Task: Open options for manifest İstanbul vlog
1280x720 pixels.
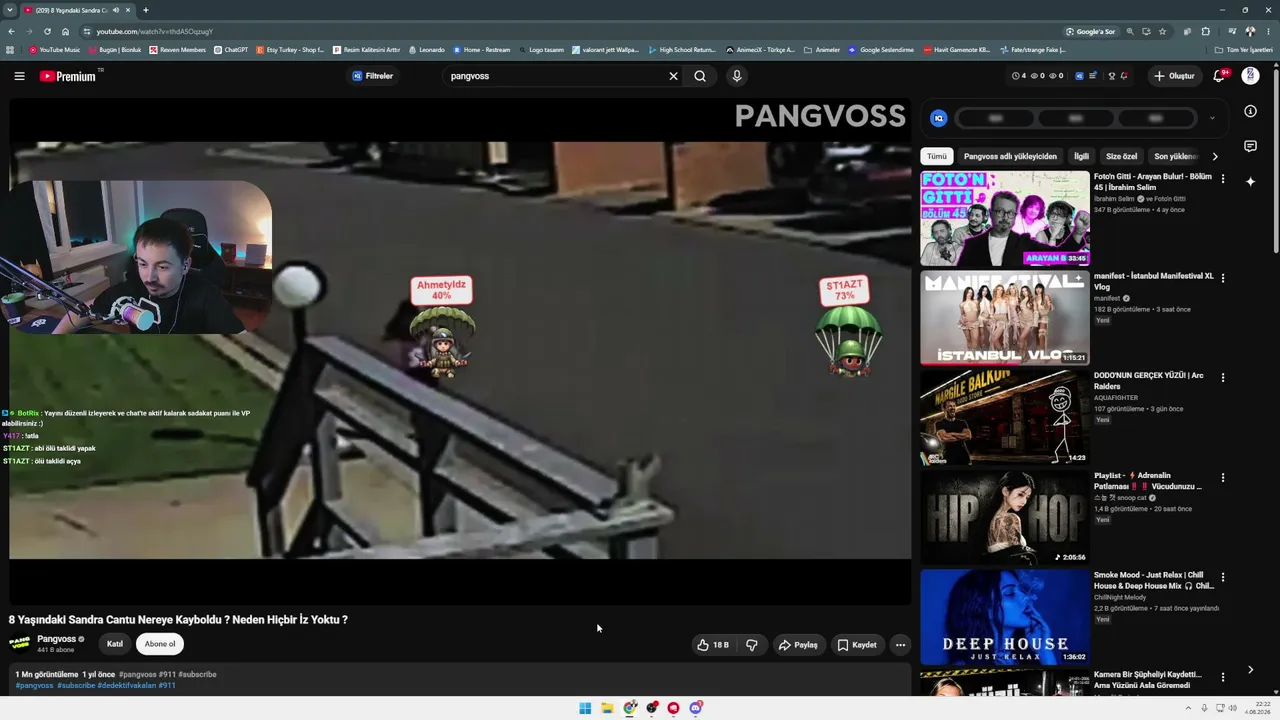Action: (x=1222, y=278)
